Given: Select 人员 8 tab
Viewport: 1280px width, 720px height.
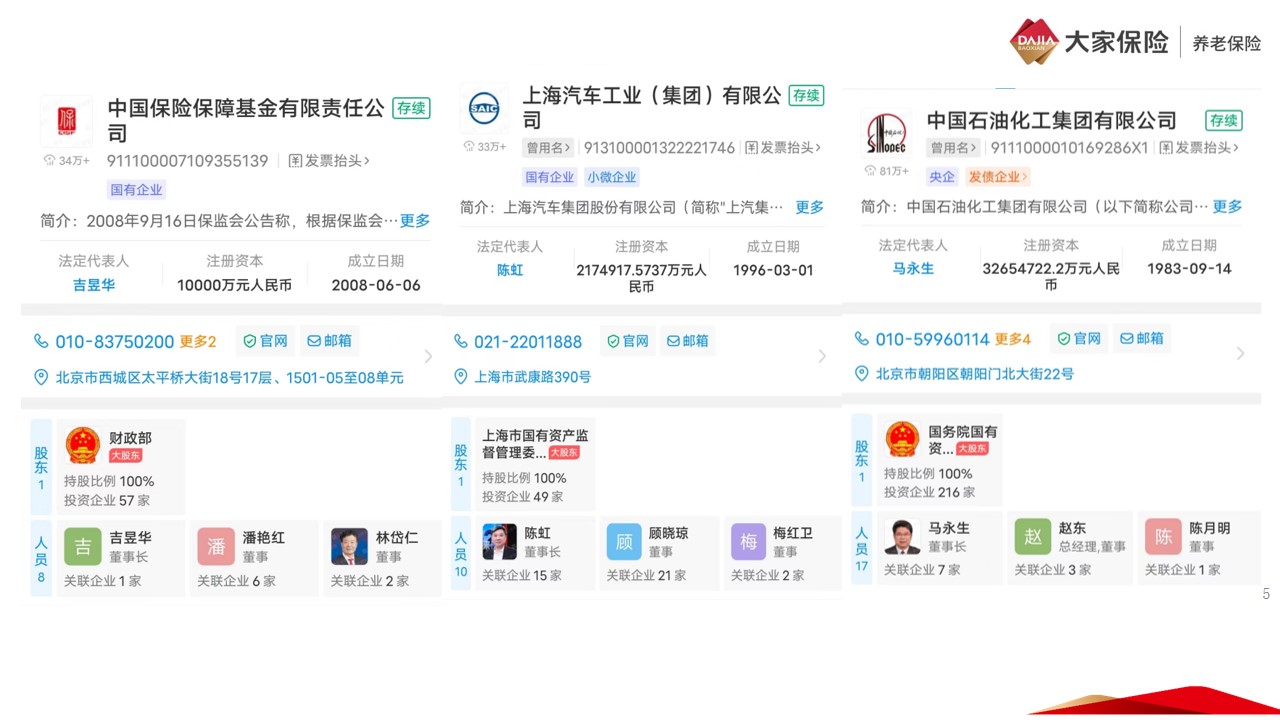Looking at the screenshot, I should pyautogui.click(x=41, y=558).
